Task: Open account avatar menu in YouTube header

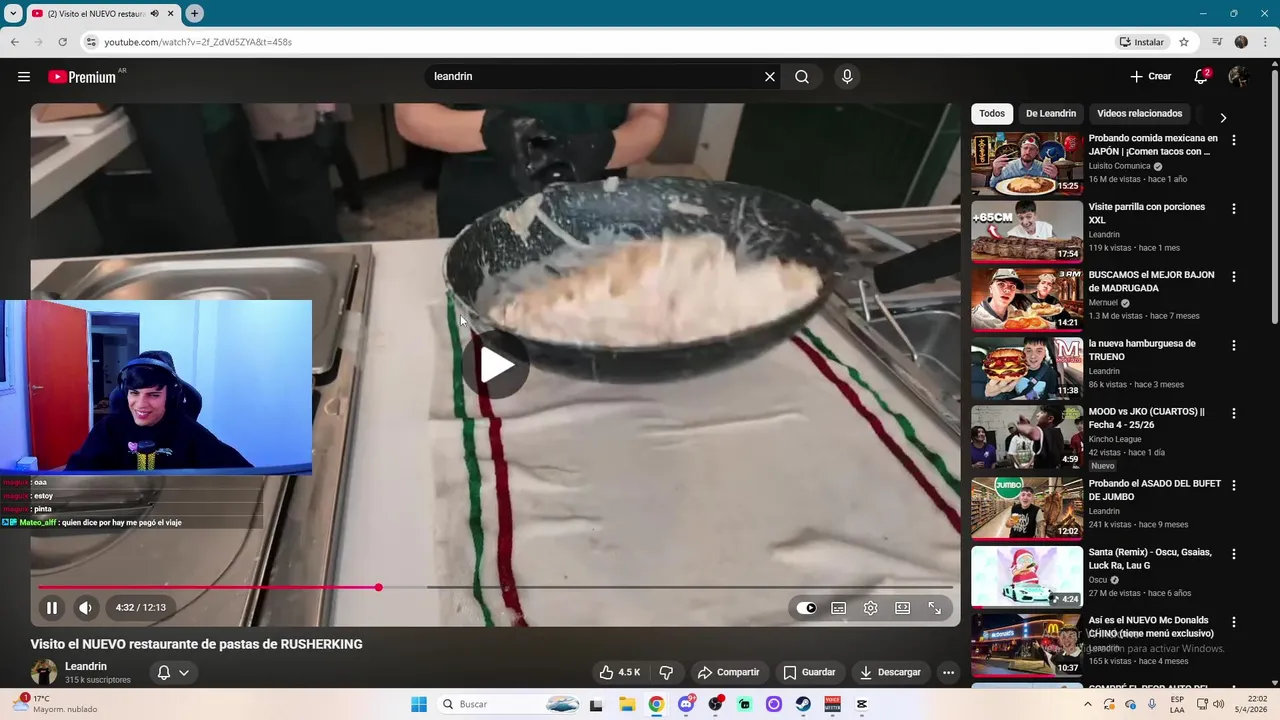Action: tap(1238, 76)
